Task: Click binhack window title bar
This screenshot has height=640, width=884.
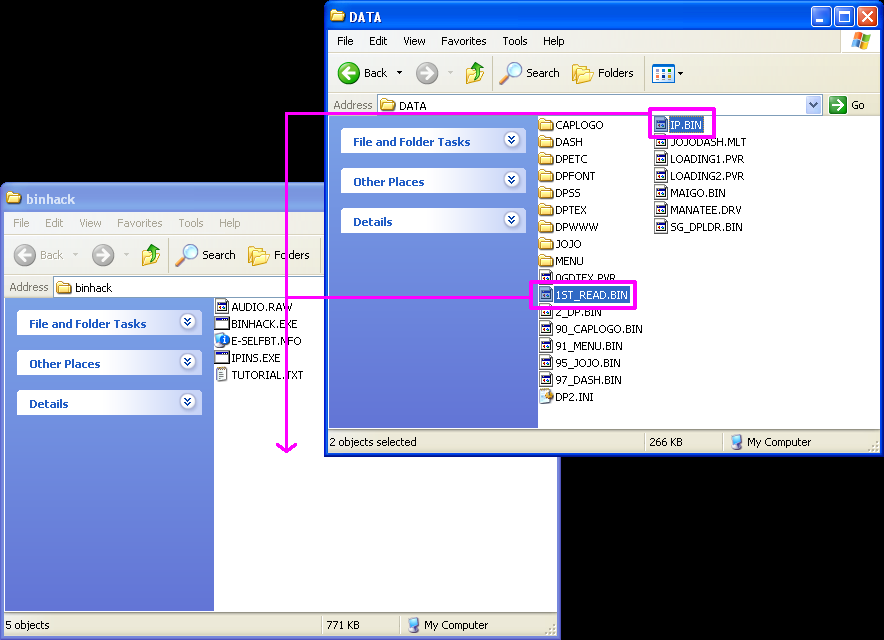Action: pos(163,198)
